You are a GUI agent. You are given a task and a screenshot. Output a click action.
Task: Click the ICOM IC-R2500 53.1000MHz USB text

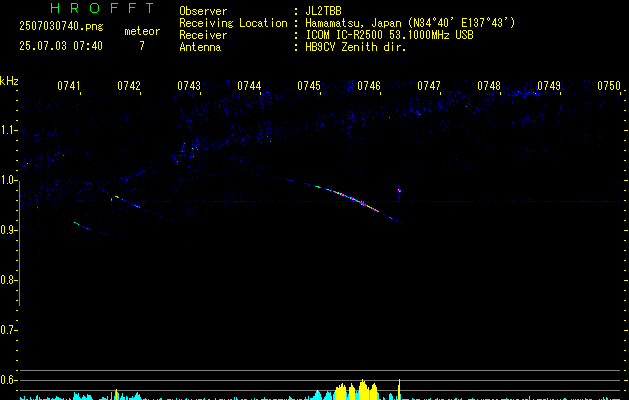(x=390, y=35)
